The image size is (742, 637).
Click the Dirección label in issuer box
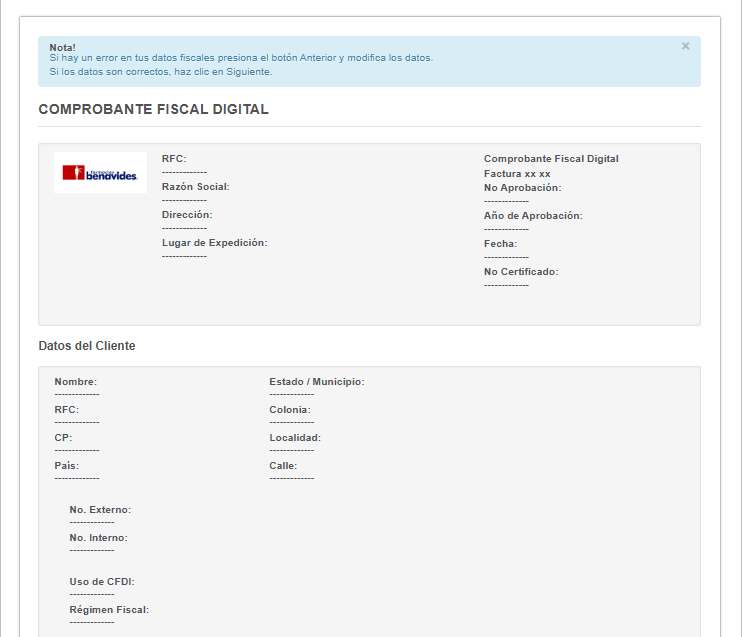click(187, 214)
